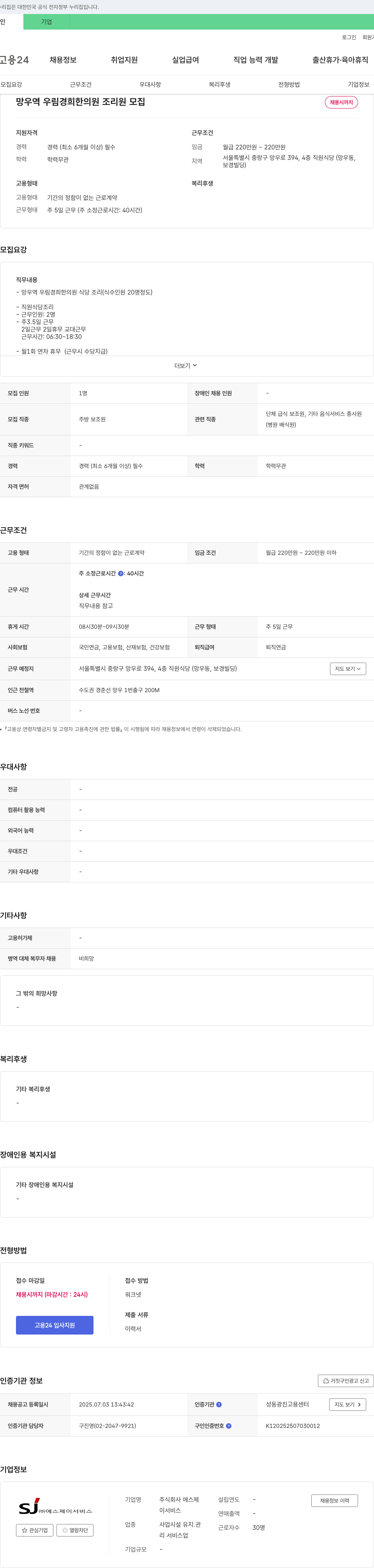Select the 비희망 value for 병역 대체 복무자 채용
Image resolution: width=374 pixels, height=1568 pixels.
point(86,959)
